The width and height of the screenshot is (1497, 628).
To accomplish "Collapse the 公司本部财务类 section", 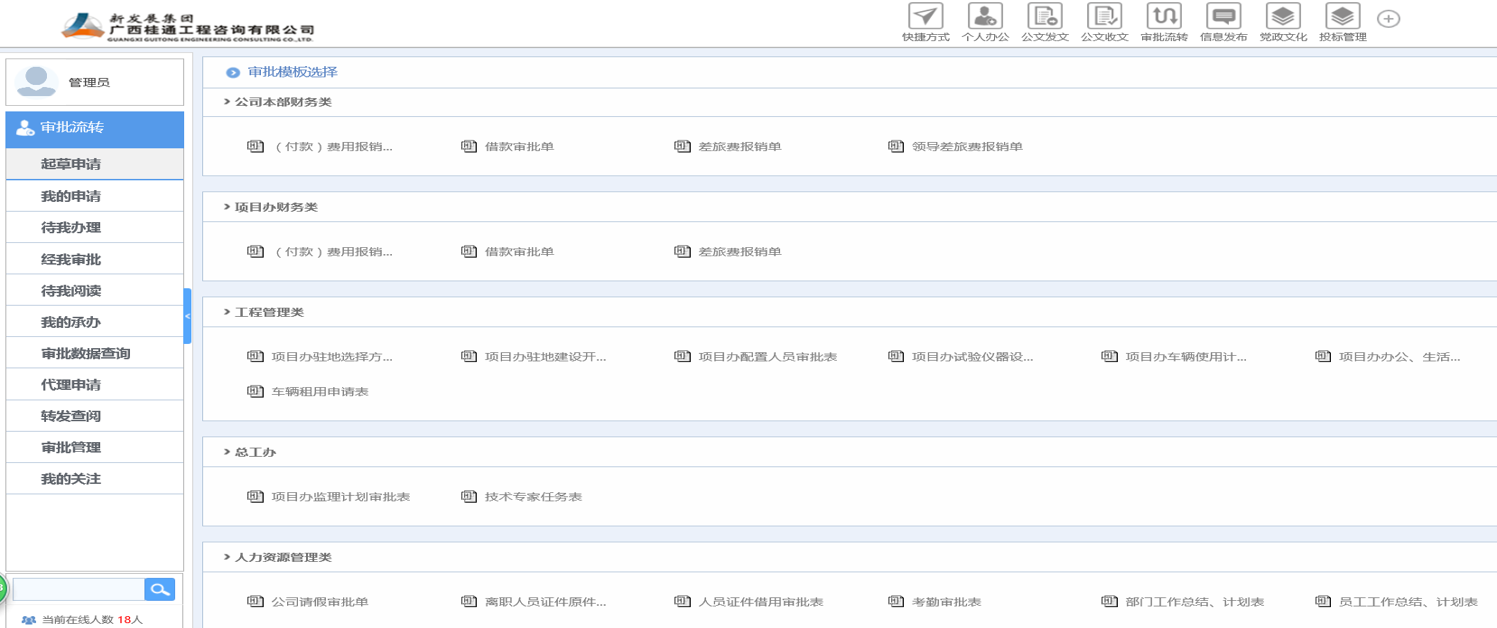I will pos(277,102).
